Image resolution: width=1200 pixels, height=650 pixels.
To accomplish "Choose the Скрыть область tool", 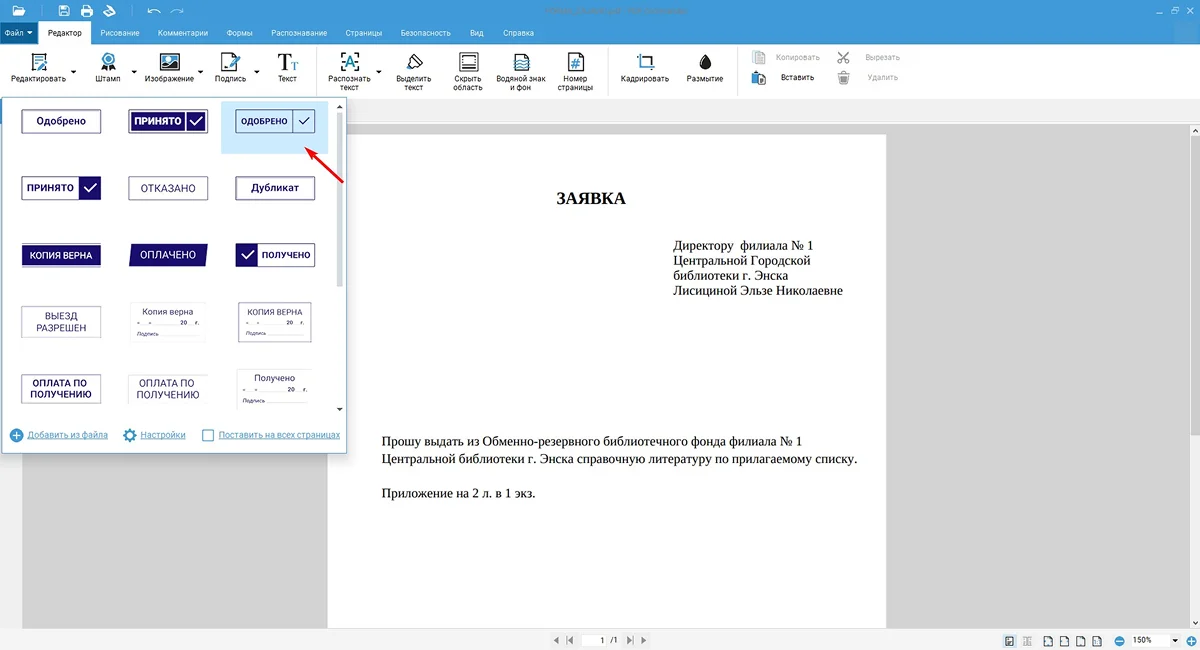I will click(468, 62).
